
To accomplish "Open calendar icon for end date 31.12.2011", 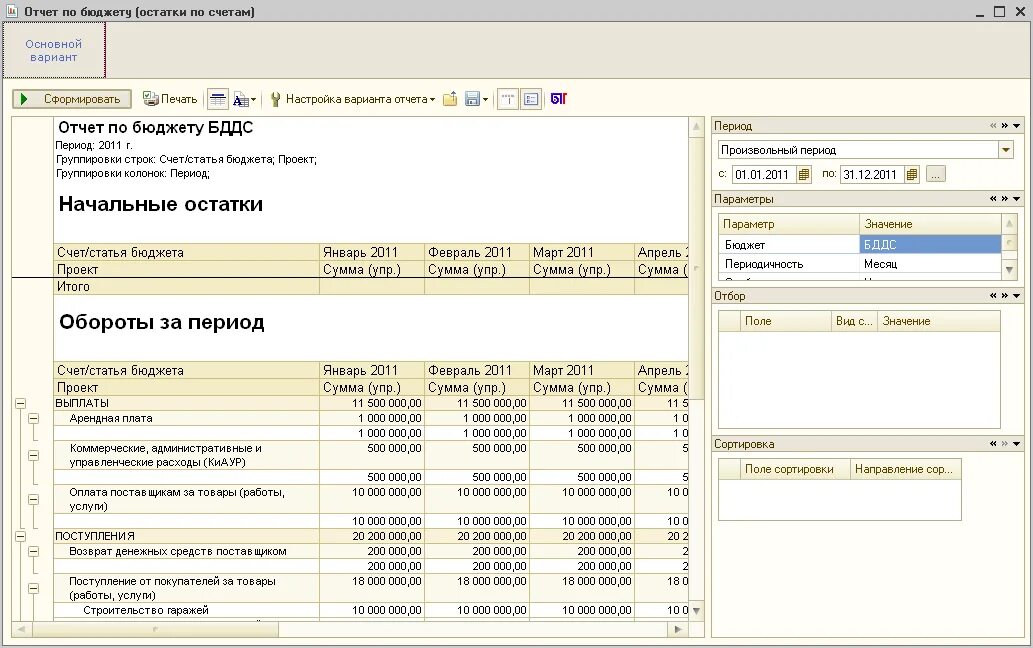I will 912,175.
